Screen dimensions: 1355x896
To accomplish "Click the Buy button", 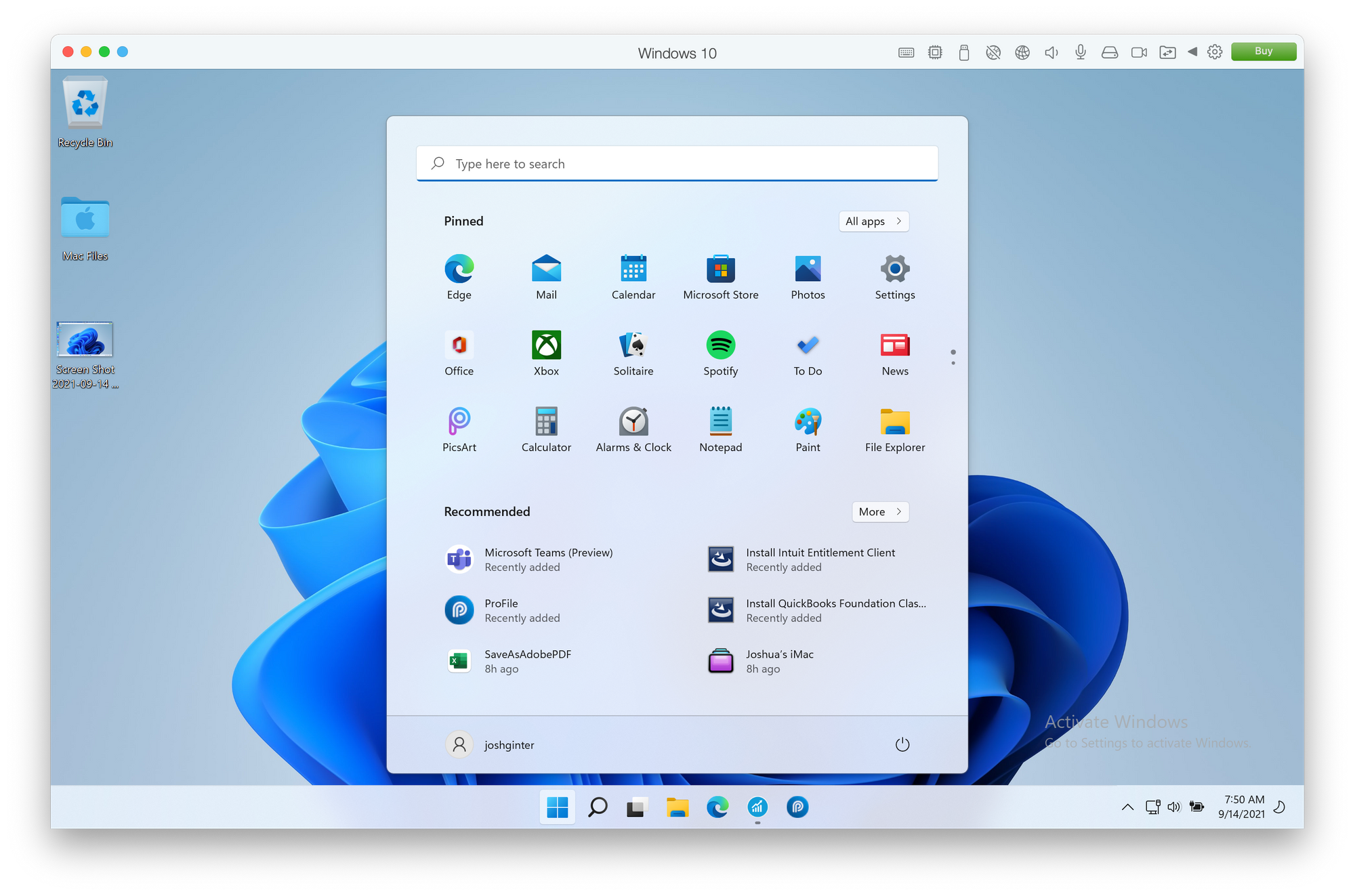I will pos(1263,51).
